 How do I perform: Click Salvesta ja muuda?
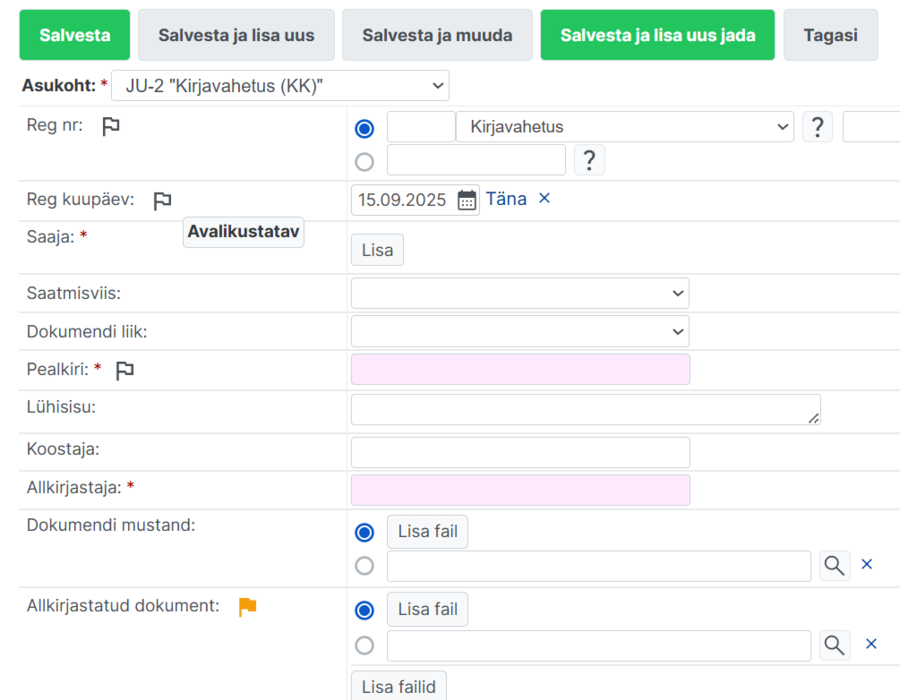[437, 35]
